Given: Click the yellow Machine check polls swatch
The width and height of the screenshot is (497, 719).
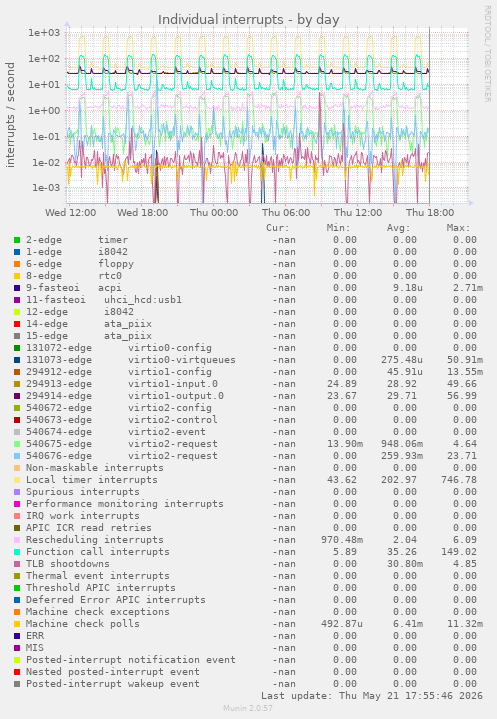Looking at the screenshot, I should coord(17,624).
